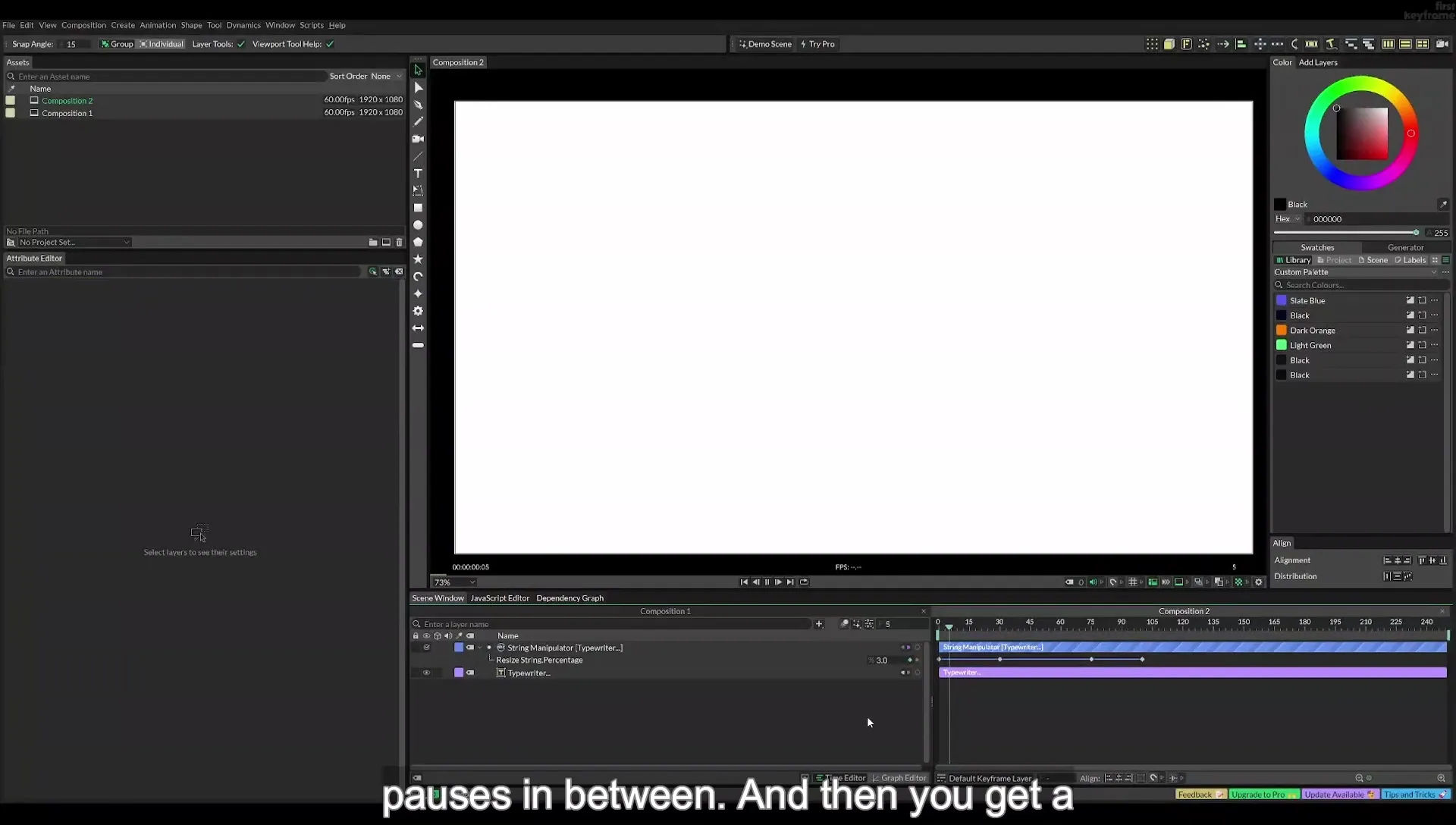Open Graph Editor button

[x=899, y=778]
